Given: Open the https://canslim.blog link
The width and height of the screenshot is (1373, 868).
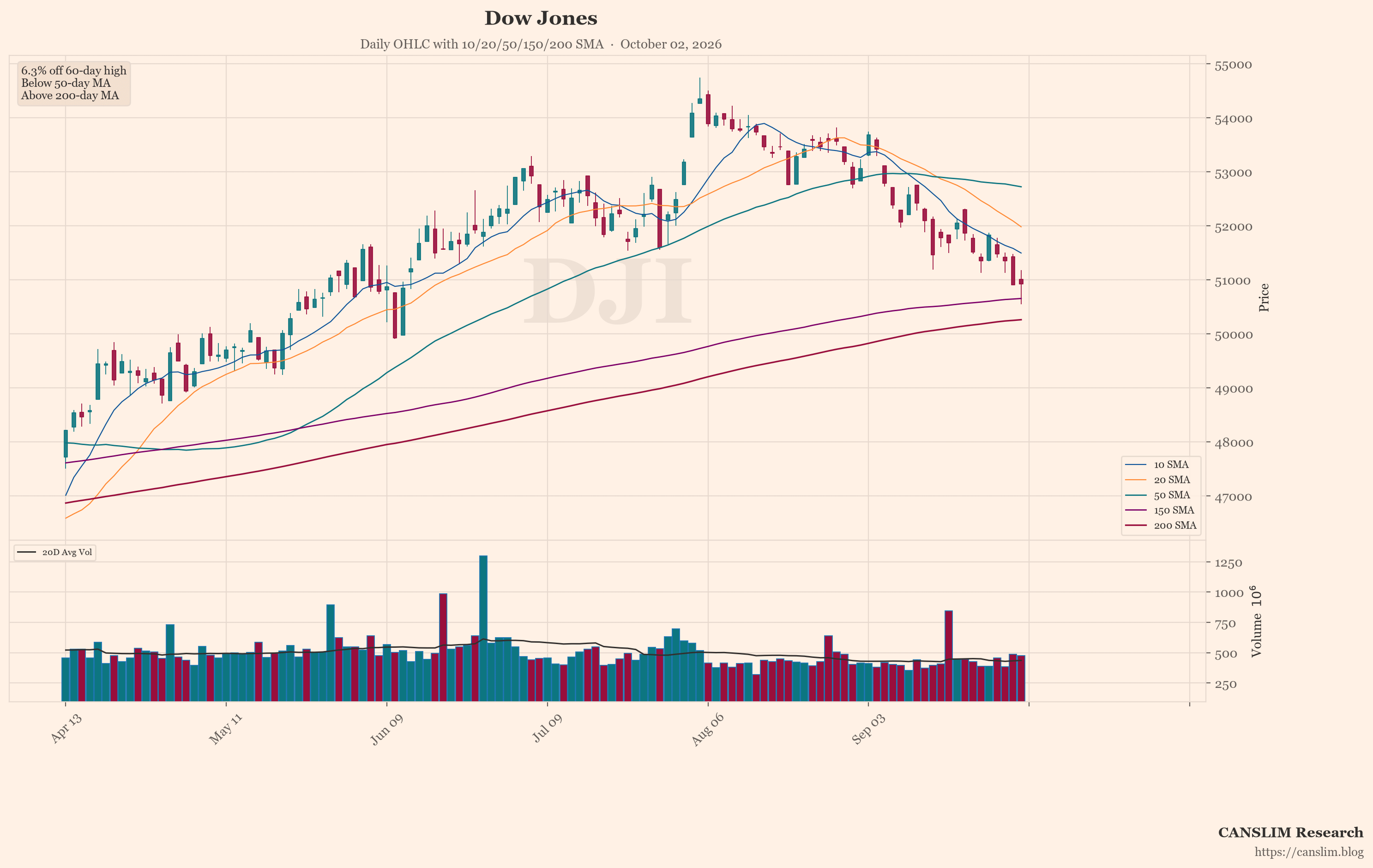Looking at the screenshot, I should pos(1308,852).
